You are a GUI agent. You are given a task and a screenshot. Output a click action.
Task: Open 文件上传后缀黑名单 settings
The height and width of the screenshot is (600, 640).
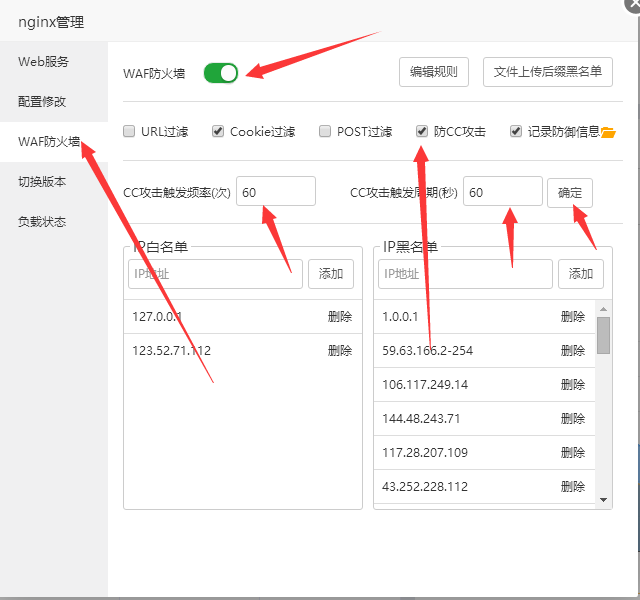click(548, 72)
